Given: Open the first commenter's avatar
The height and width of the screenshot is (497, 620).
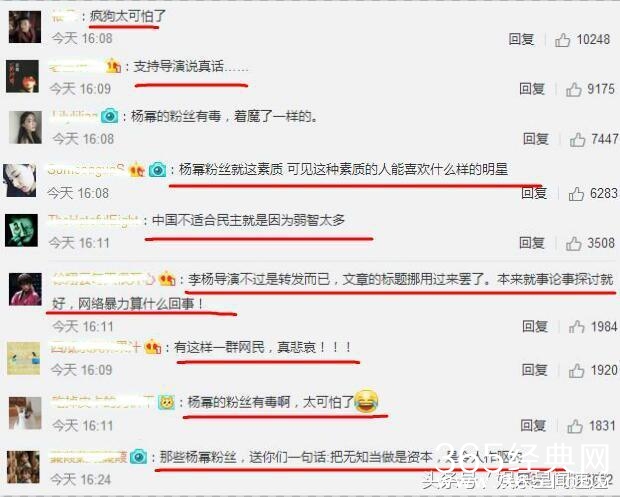Looking at the screenshot, I should 25,27.
